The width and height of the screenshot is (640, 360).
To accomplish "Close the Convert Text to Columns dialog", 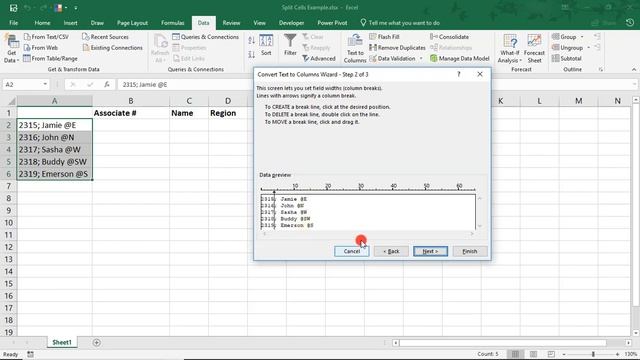I will [480, 74].
